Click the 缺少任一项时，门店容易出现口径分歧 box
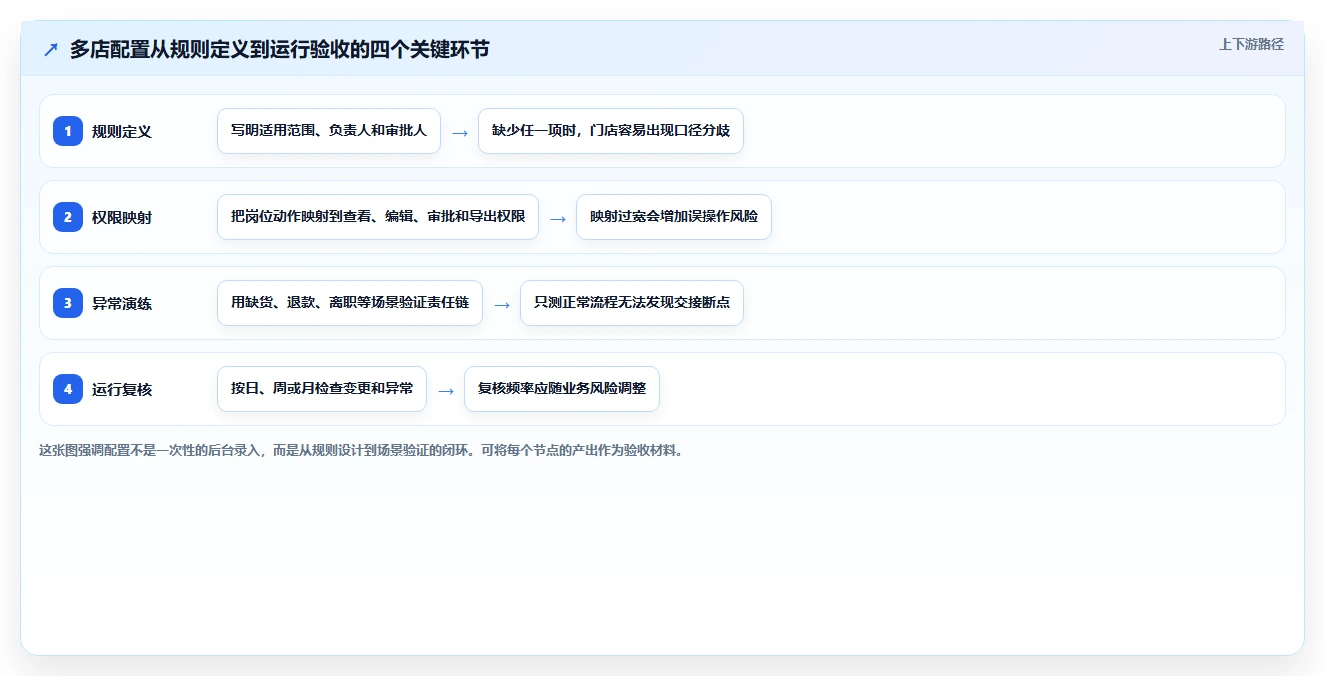The width and height of the screenshot is (1325, 676). [611, 131]
